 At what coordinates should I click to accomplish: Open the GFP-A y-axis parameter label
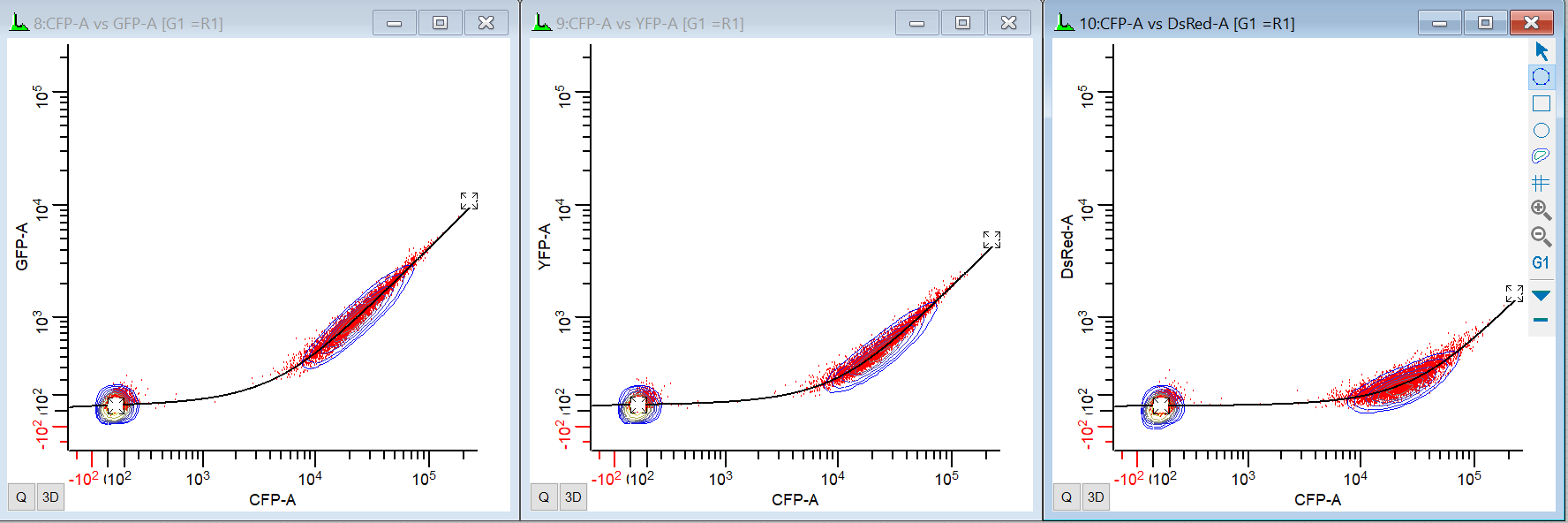[22, 246]
